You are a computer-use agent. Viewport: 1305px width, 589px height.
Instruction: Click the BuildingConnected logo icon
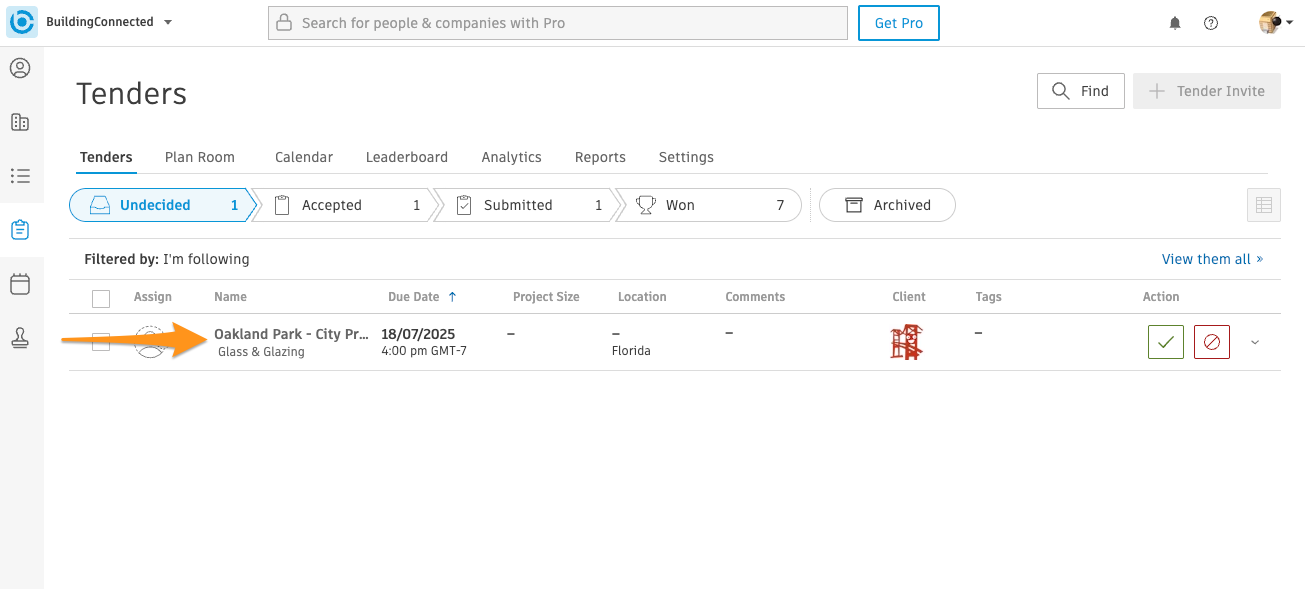(x=22, y=22)
